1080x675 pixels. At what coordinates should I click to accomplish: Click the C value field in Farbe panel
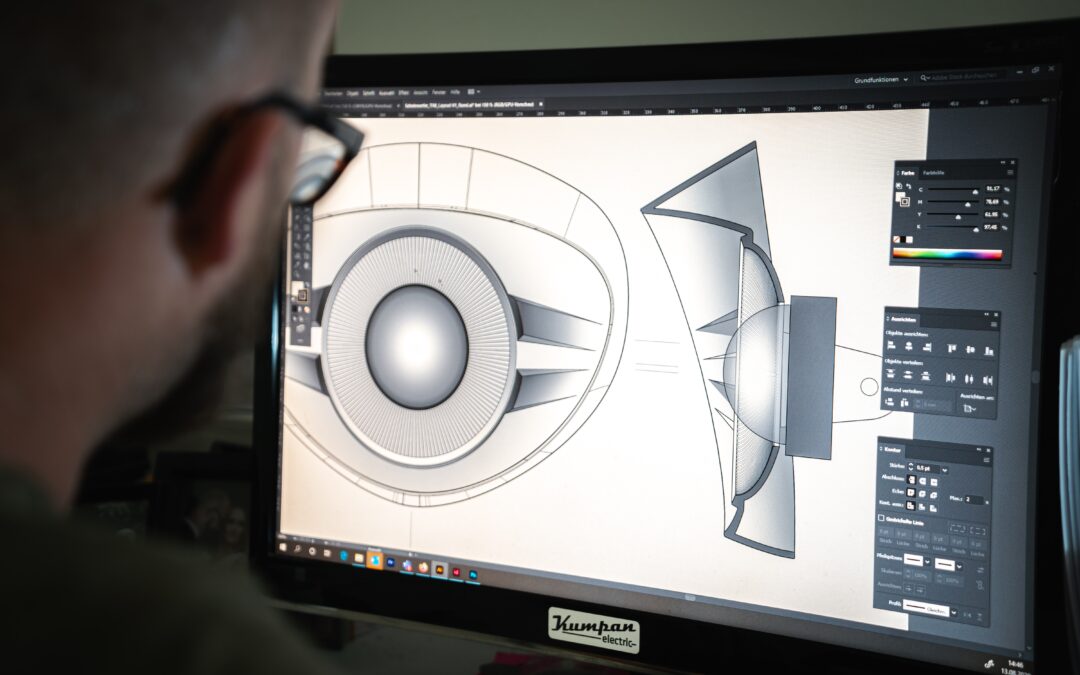tap(993, 188)
